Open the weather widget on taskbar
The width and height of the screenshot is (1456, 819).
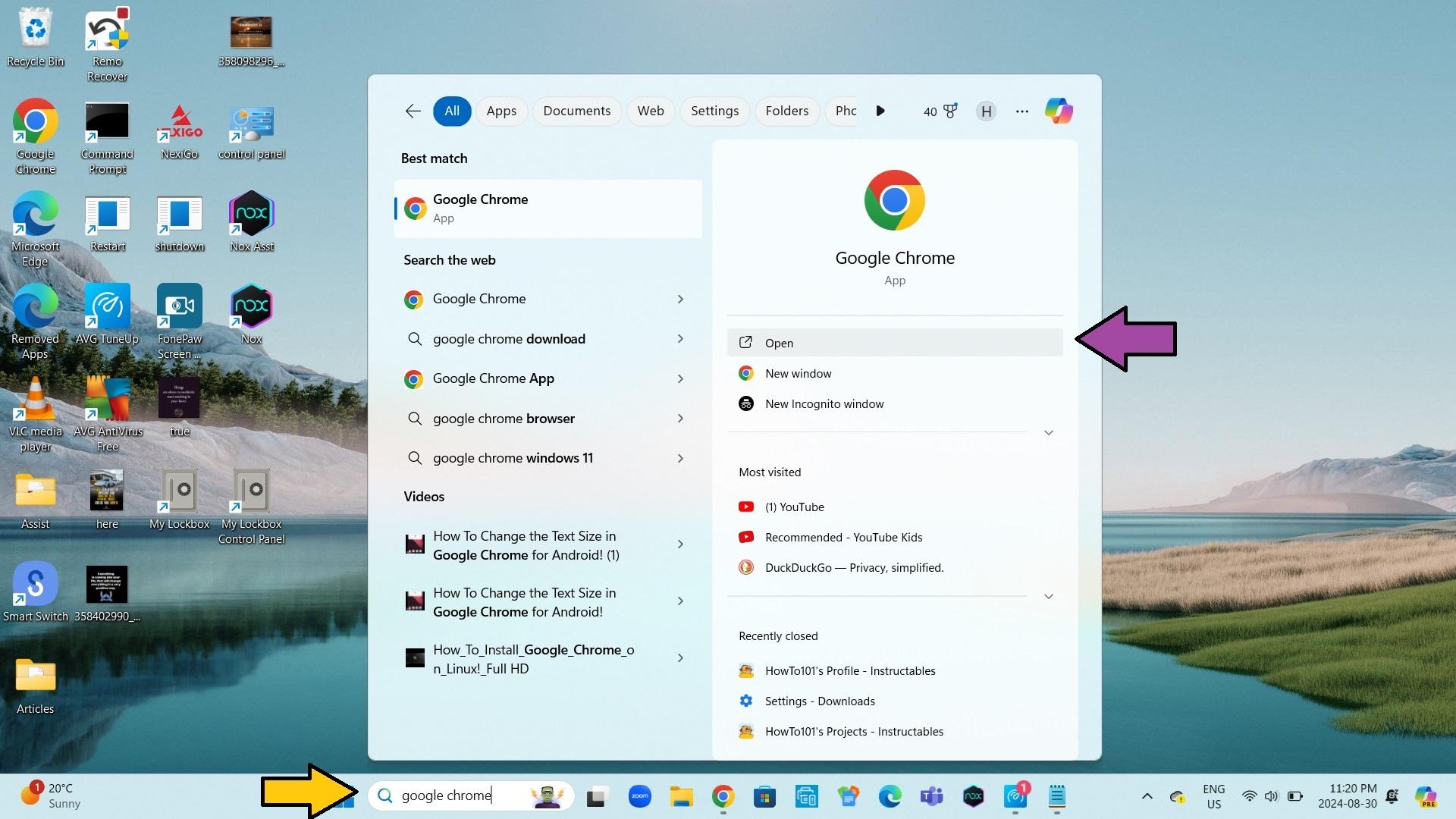pos(50,795)
